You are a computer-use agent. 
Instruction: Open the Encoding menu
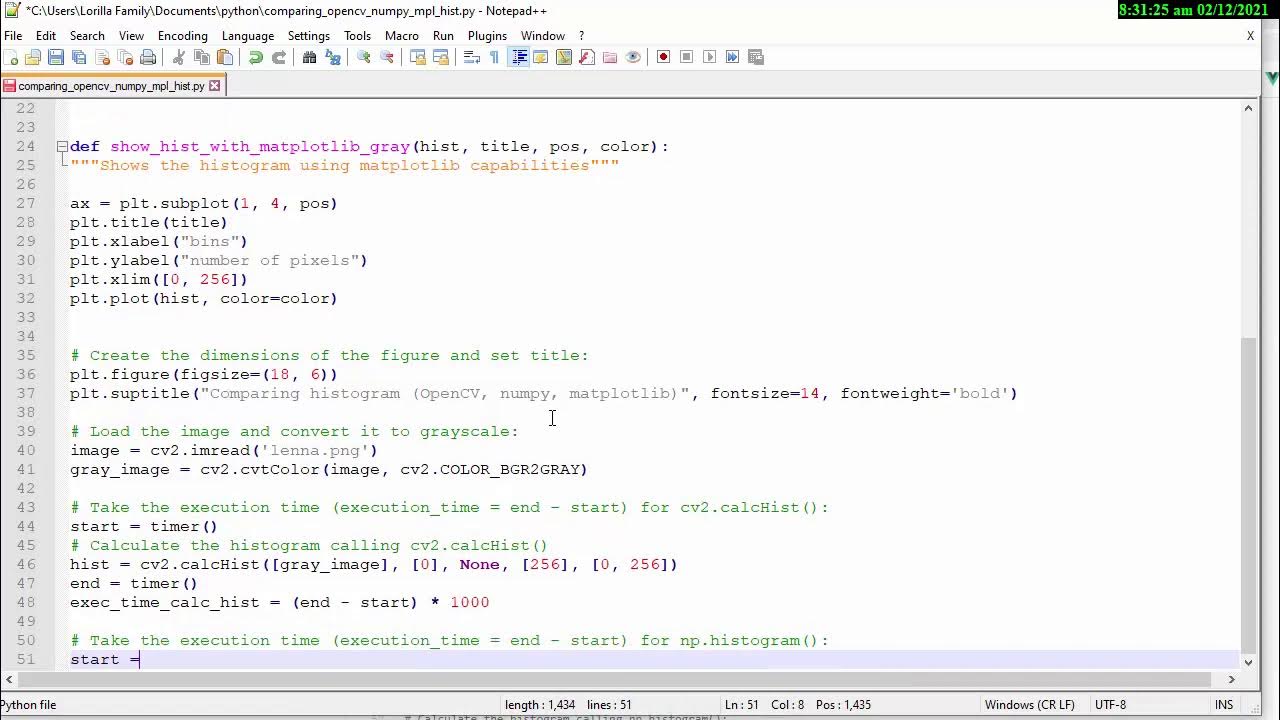pyautogui.click(x=182, y=35)
